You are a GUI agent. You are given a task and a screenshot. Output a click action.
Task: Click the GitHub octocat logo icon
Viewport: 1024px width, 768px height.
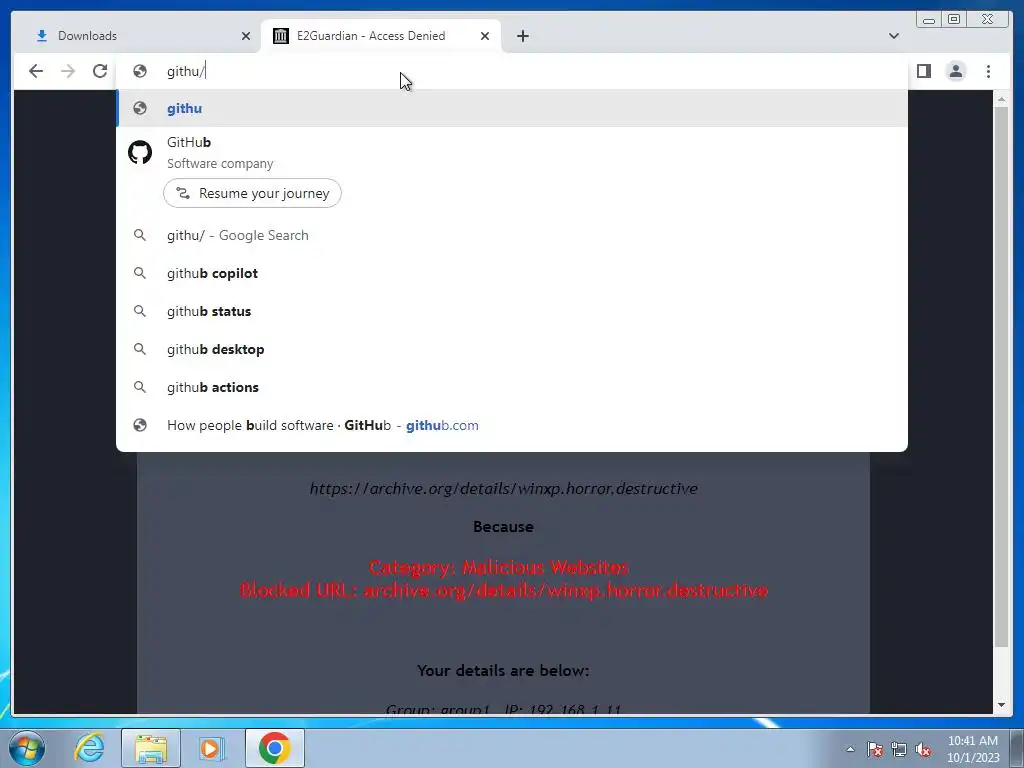140,153
